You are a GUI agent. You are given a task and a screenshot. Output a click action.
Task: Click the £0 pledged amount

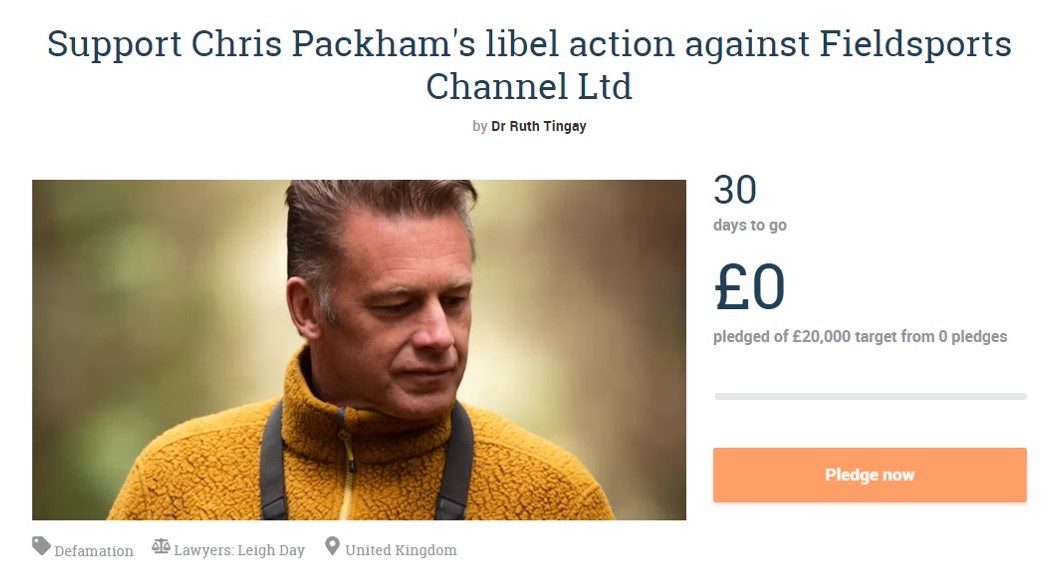pyautogui.click(x=749, y=287)
